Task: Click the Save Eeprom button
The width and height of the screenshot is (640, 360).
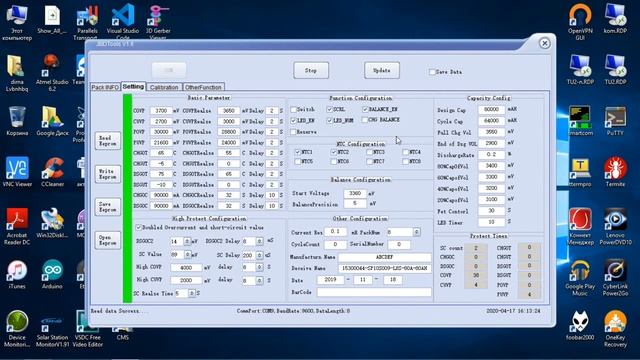Action: click(x=108, y=207)
